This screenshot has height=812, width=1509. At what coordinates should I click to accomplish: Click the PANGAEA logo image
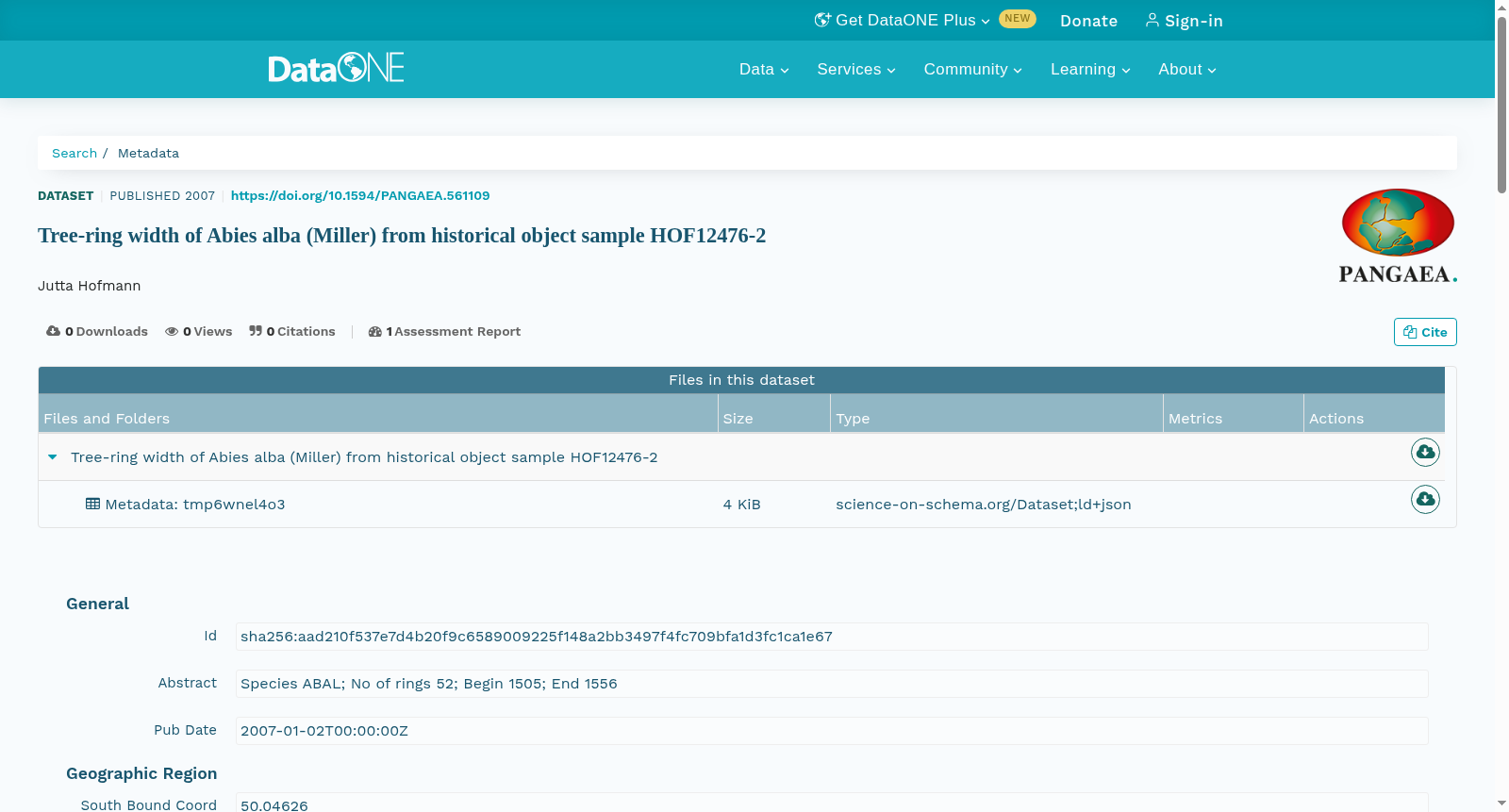click(1398, 236)
